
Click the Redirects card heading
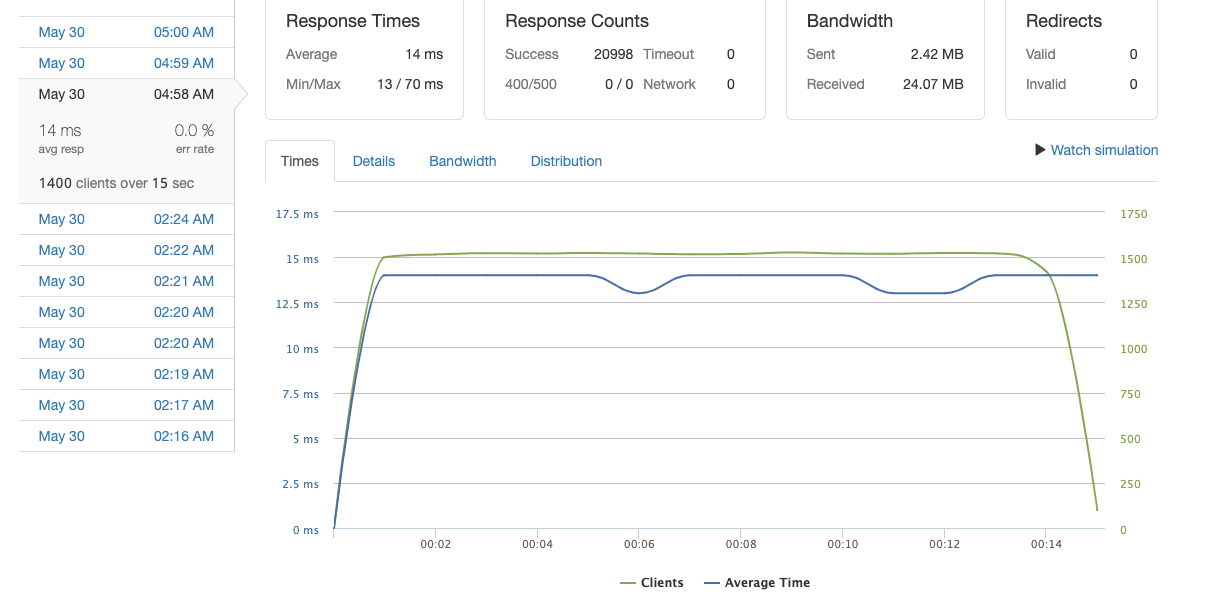pos(1064,21)
